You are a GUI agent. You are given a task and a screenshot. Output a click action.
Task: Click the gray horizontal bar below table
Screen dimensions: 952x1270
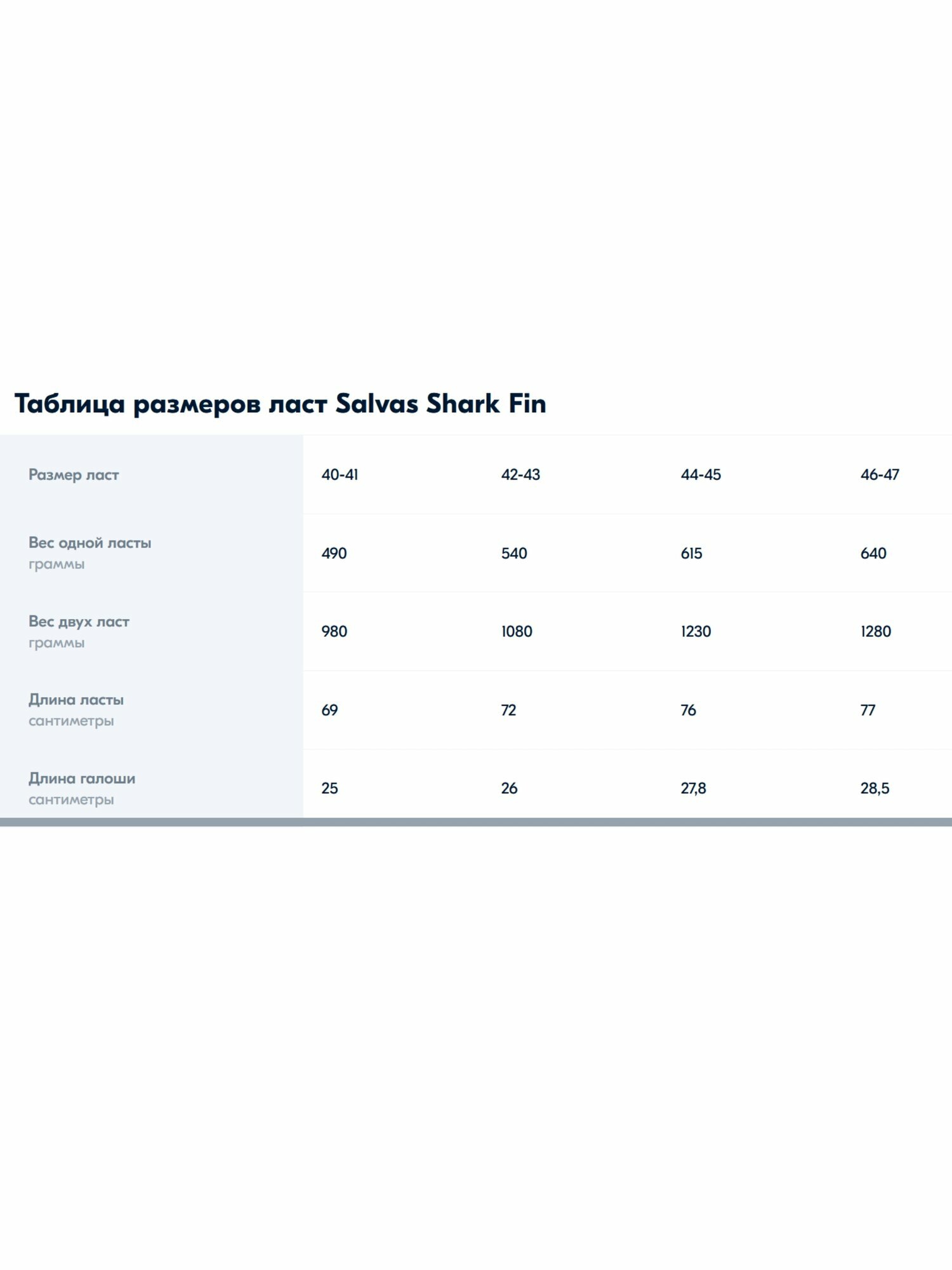476,822
